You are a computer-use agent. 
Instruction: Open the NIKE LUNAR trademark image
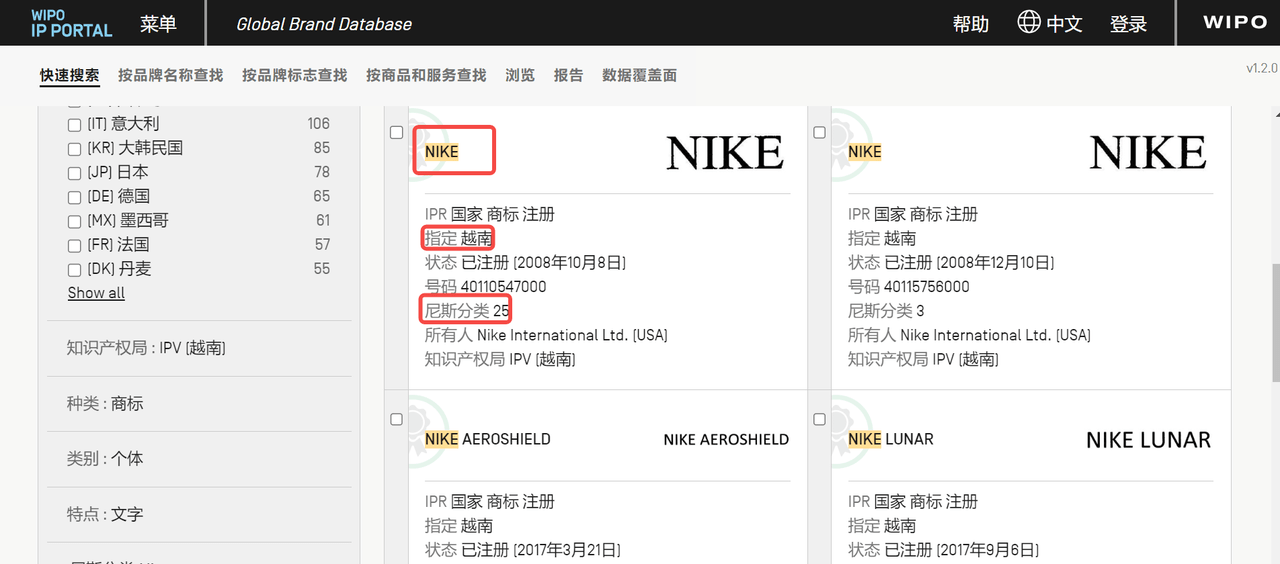[1148, 440]
